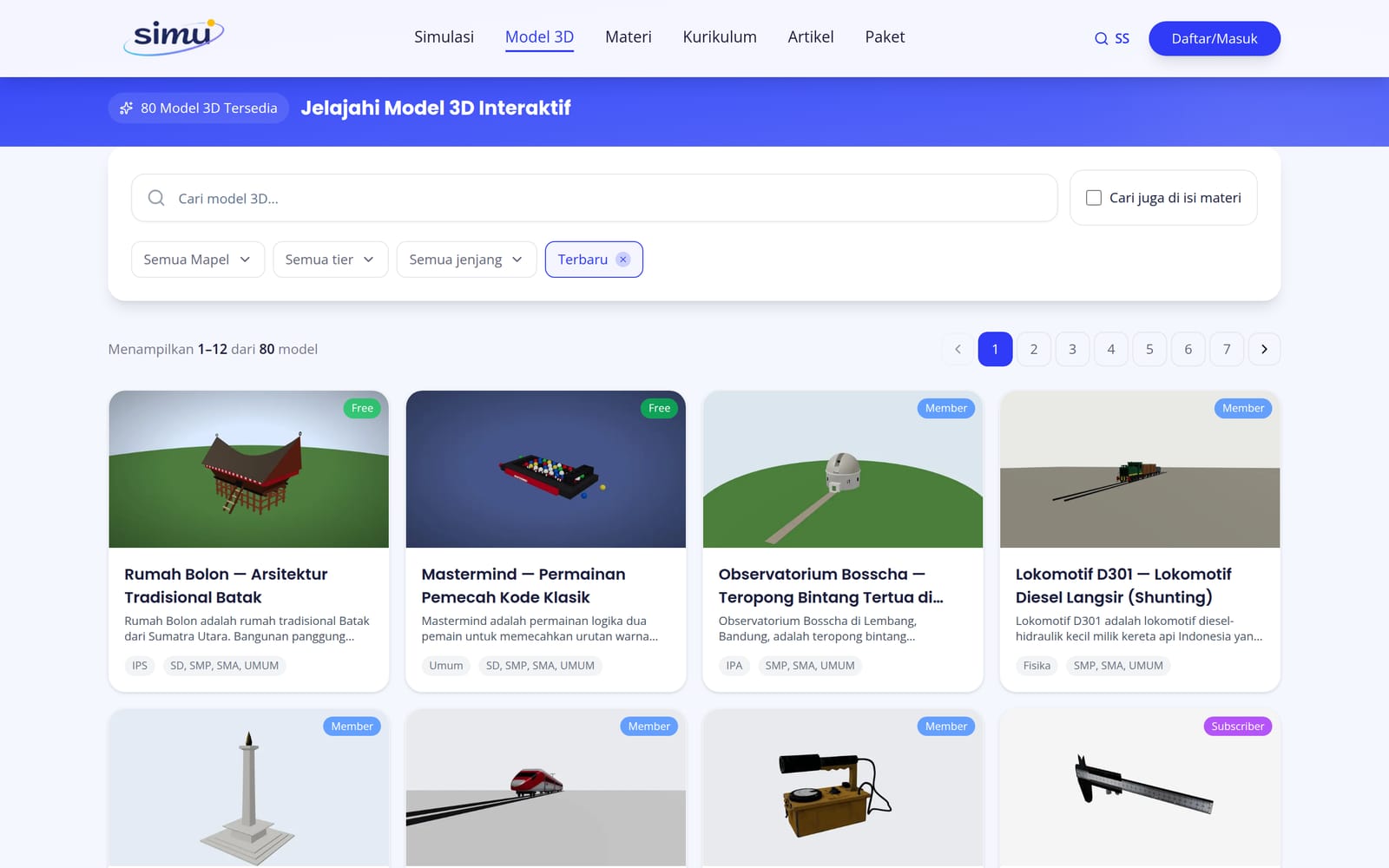Click "Menampilkan 1–12 dari 80 model" text
This screenshot has height=868, width=1389.
(x=213, y=349)
